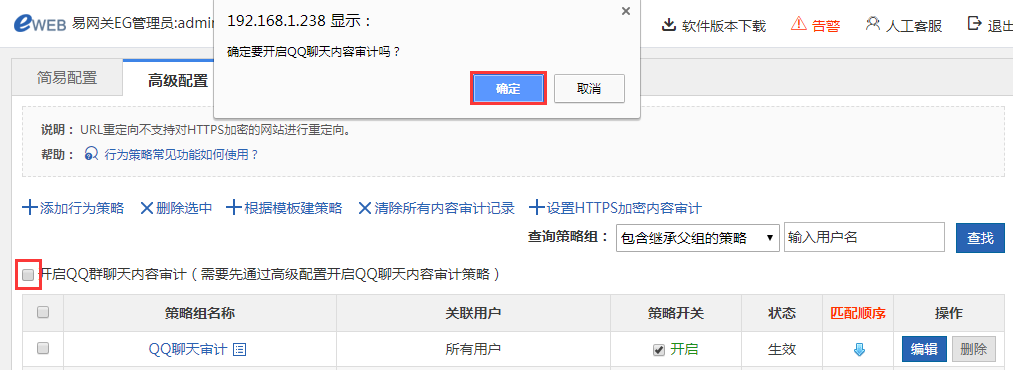Close the alert dialog with X
The image size is (1013, 370).
625,11
